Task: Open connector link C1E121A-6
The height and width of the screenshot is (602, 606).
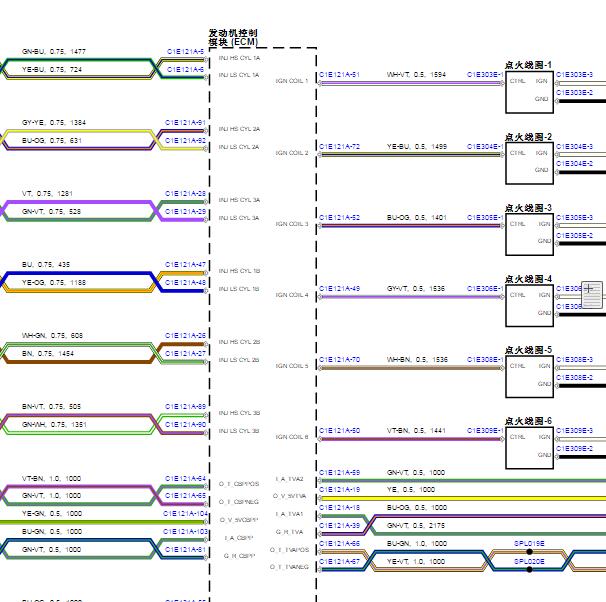Action: click(x=185, y=70)
